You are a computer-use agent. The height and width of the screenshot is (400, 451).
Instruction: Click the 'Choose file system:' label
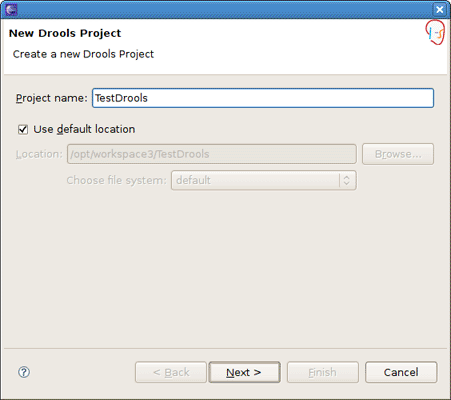(116, 180)
